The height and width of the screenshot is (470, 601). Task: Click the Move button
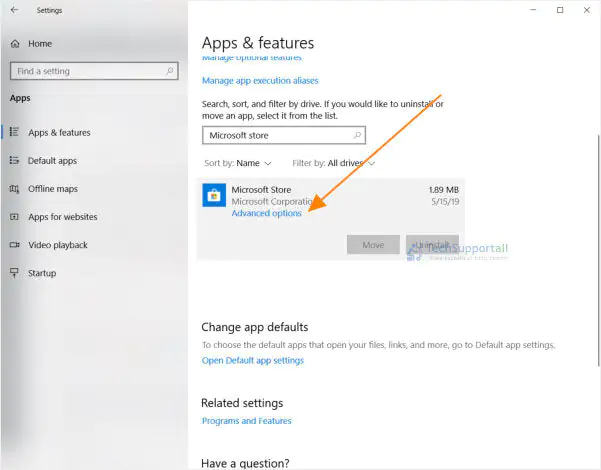click(x=373, y=245)
